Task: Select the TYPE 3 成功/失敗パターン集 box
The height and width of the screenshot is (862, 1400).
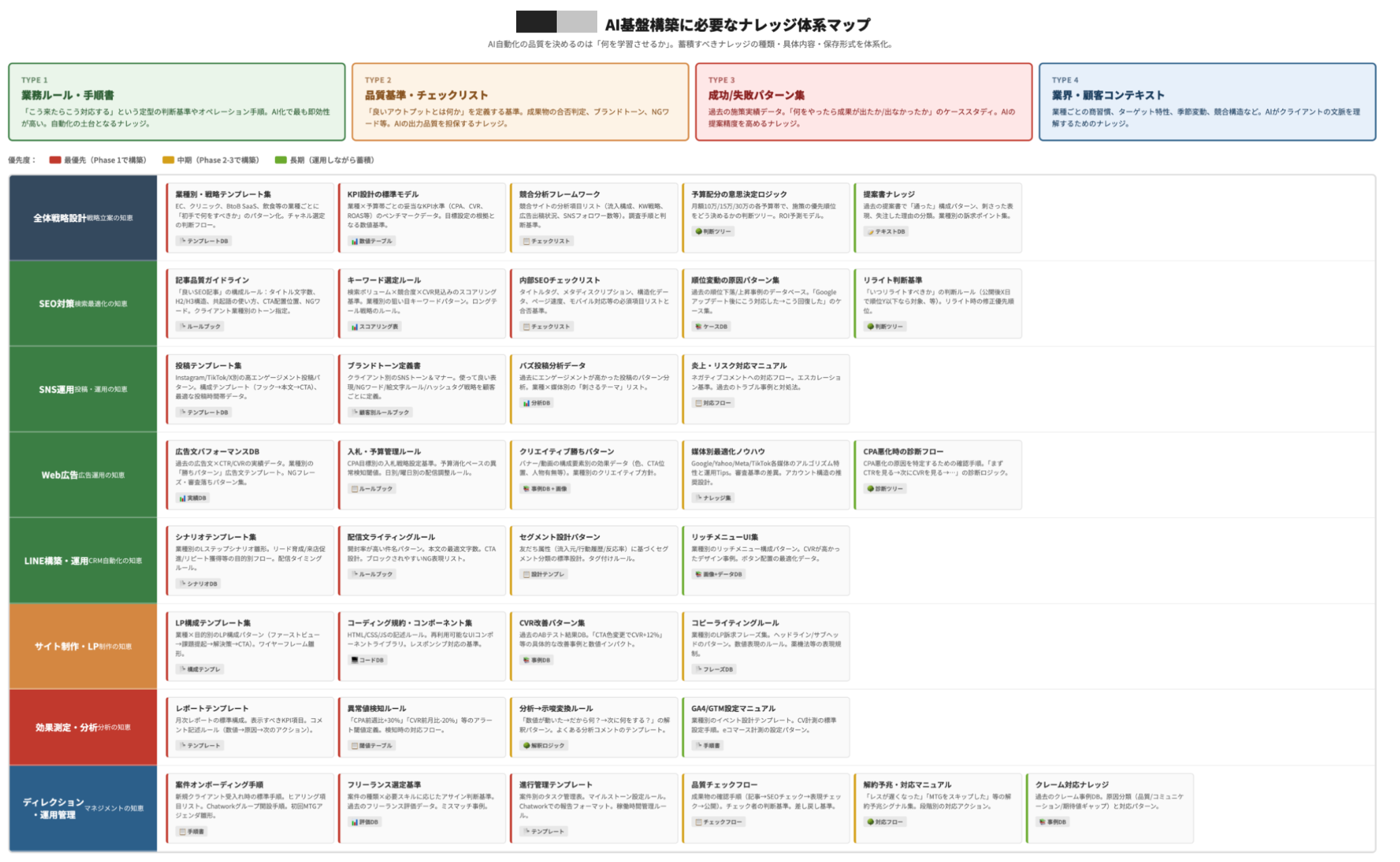Action: point(864,102)
